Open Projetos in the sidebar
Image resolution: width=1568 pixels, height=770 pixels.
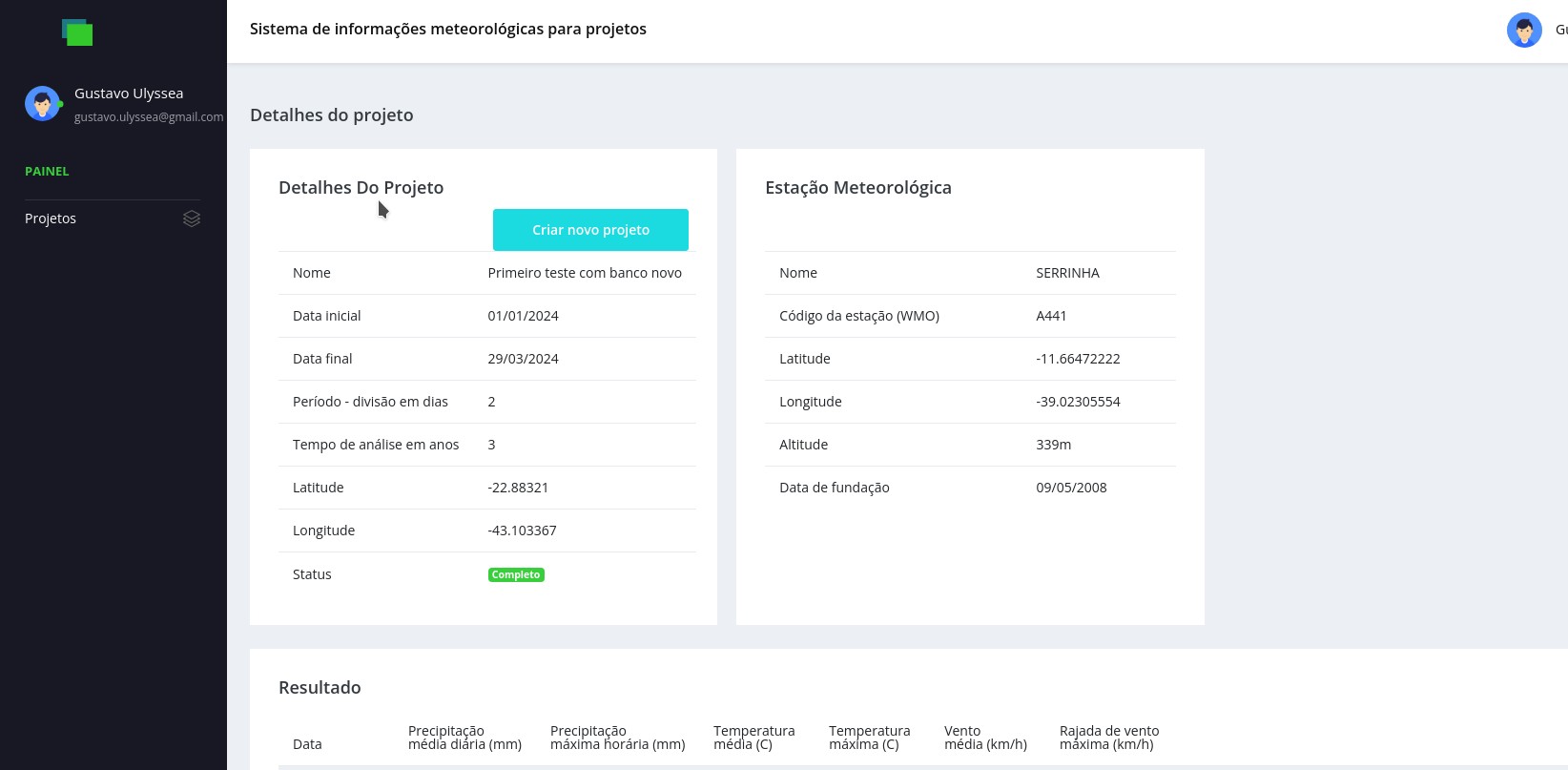click(x=51, y=219)
